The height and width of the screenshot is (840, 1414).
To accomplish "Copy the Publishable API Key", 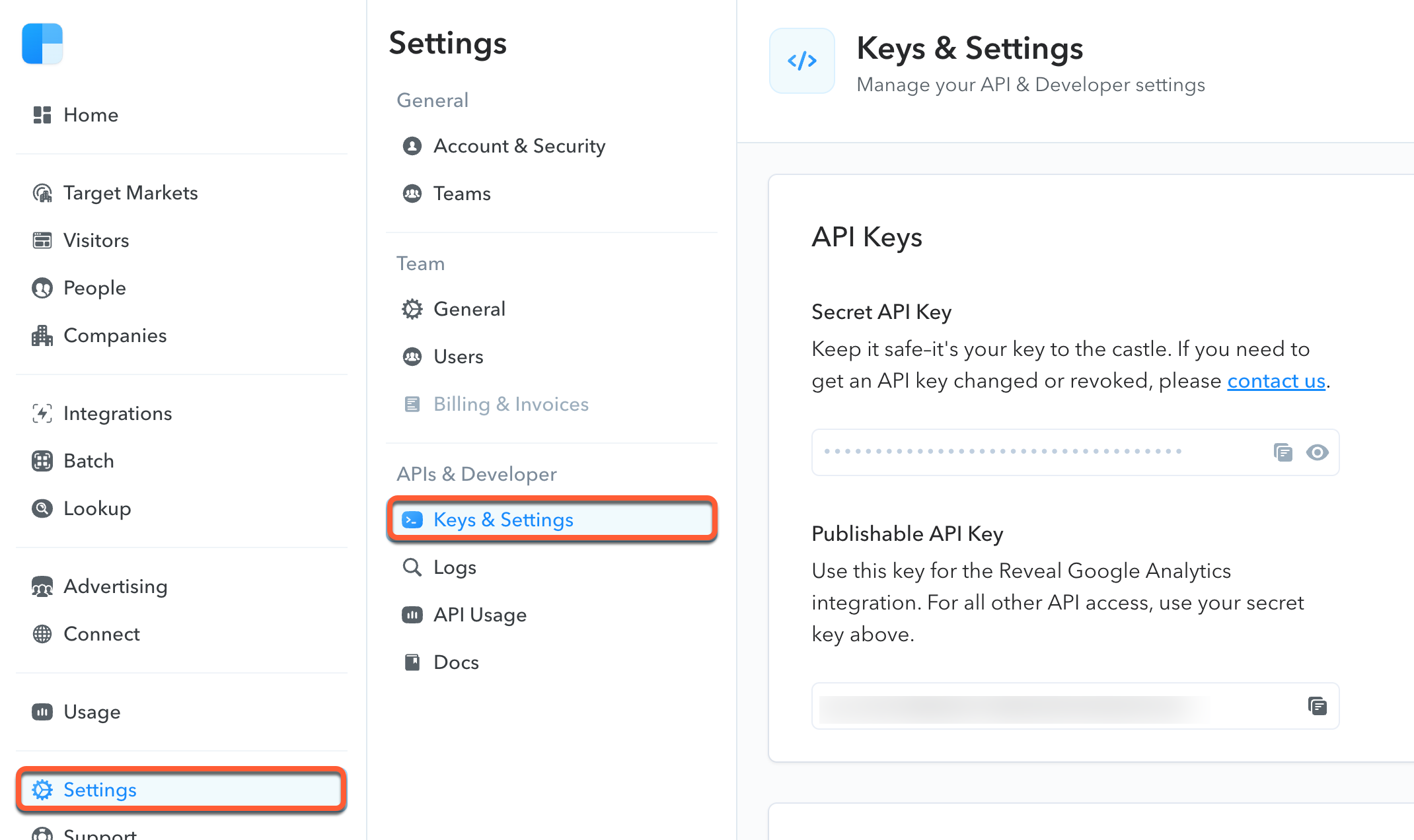I will [1317, 706].
